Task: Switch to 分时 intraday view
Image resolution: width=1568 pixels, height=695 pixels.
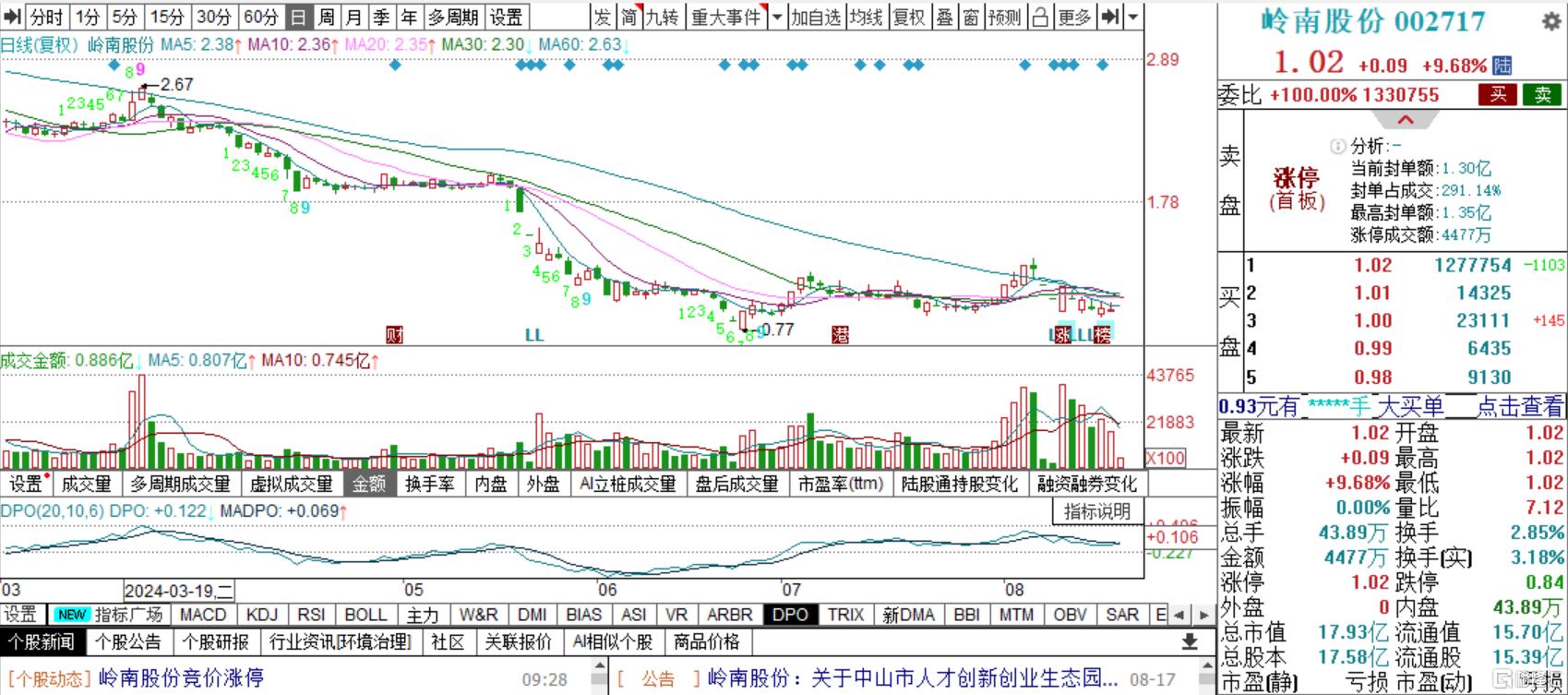Action: [47, 17]
